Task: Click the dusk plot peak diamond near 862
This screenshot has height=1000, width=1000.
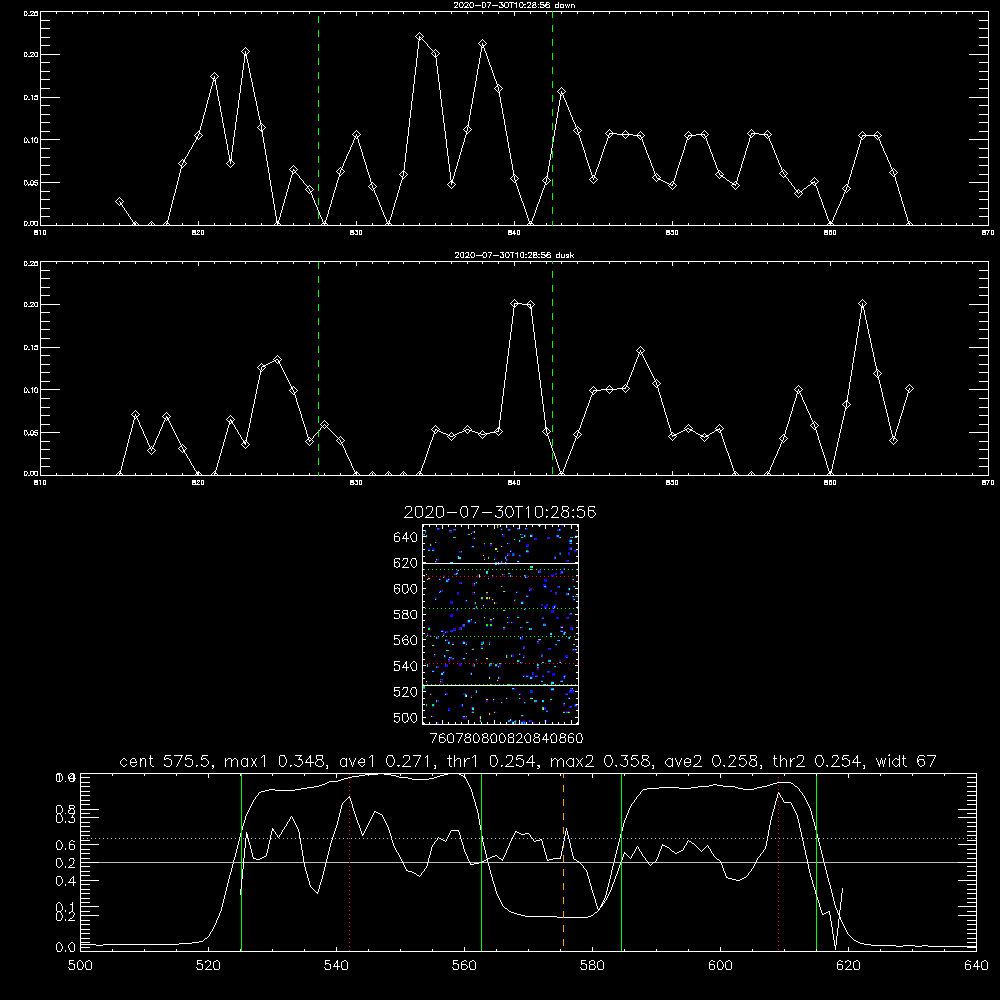Action: click(862, 304)
